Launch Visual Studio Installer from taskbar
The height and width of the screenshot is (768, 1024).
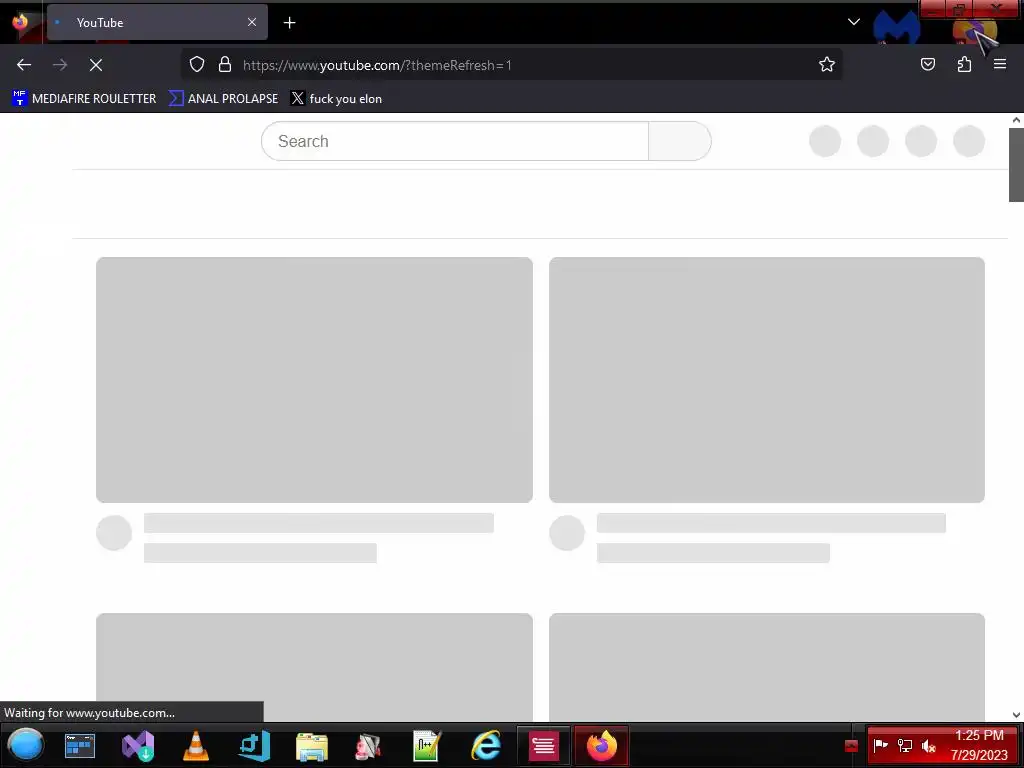pyautogui.click(x=138, y=746)
